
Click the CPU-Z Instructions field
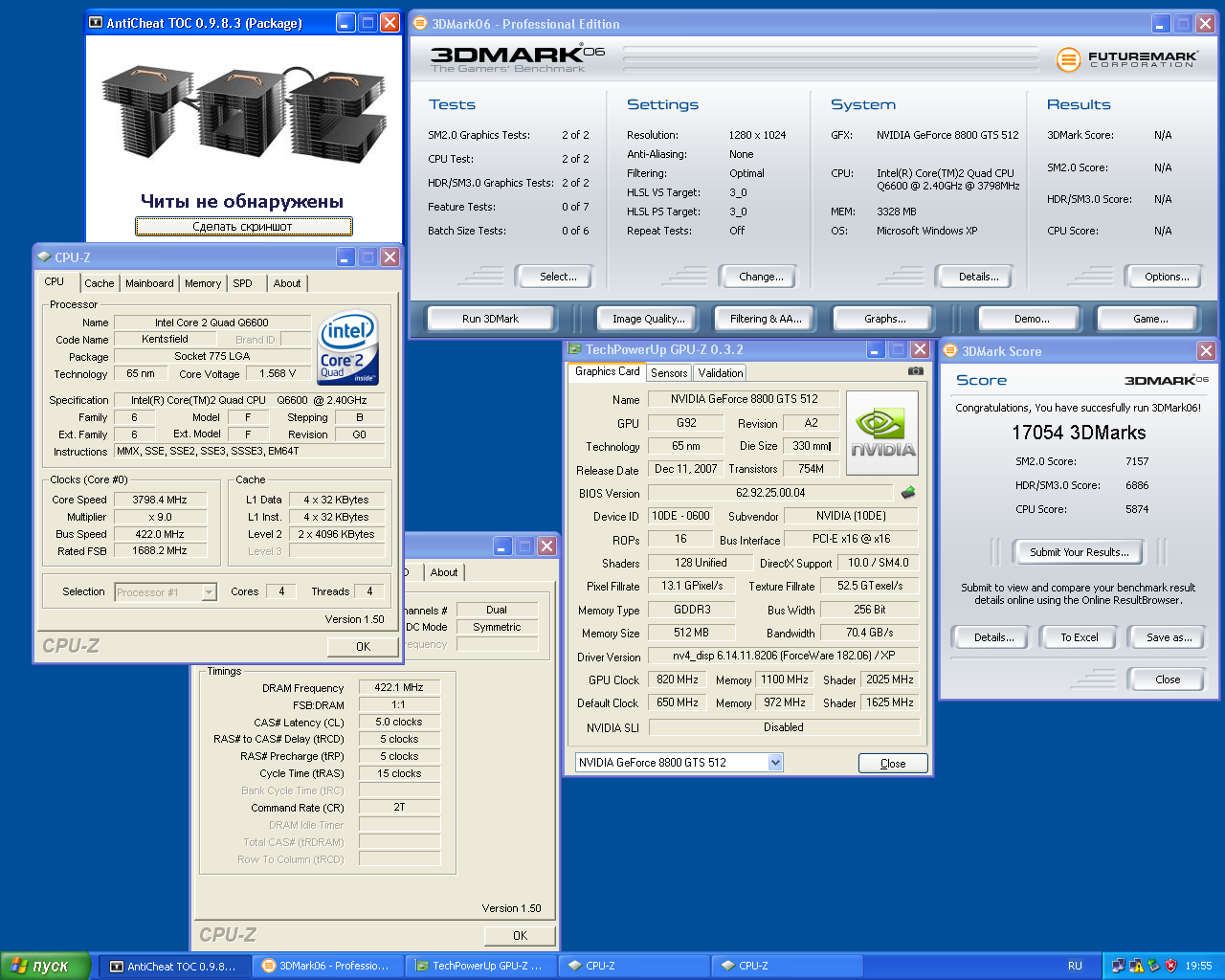pyautogui.click(x=250, y=451)
